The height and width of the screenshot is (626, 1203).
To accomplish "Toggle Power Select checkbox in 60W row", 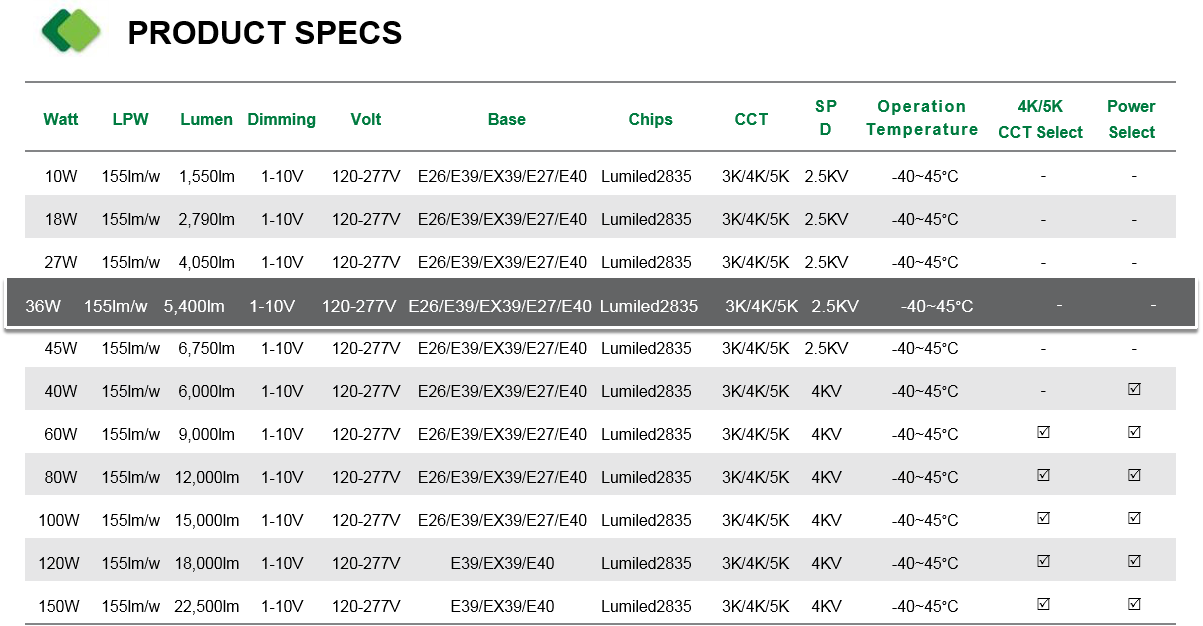I will click(x=1134, y=433).
